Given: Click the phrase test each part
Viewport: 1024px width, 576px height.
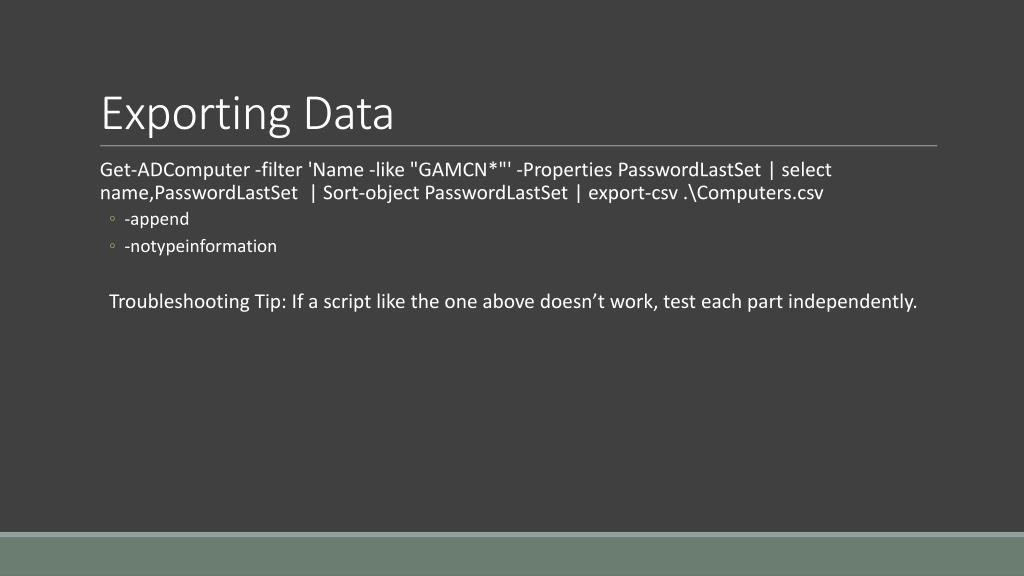Looking at the screenshot, I should pyautogui.click(x=702, y=302).
